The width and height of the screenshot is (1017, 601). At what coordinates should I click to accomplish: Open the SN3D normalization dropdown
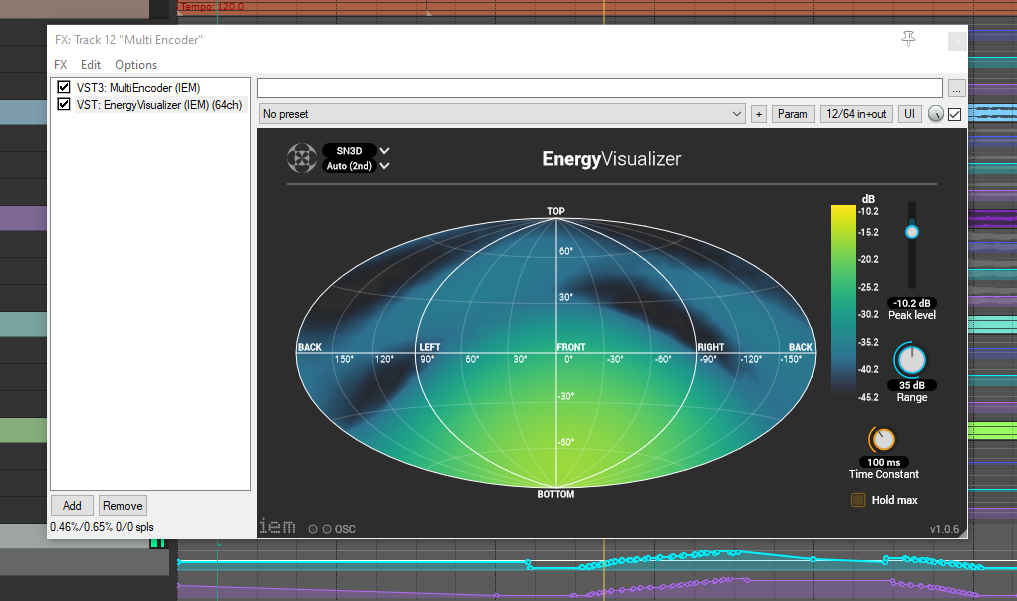click(x=355, y=150)
